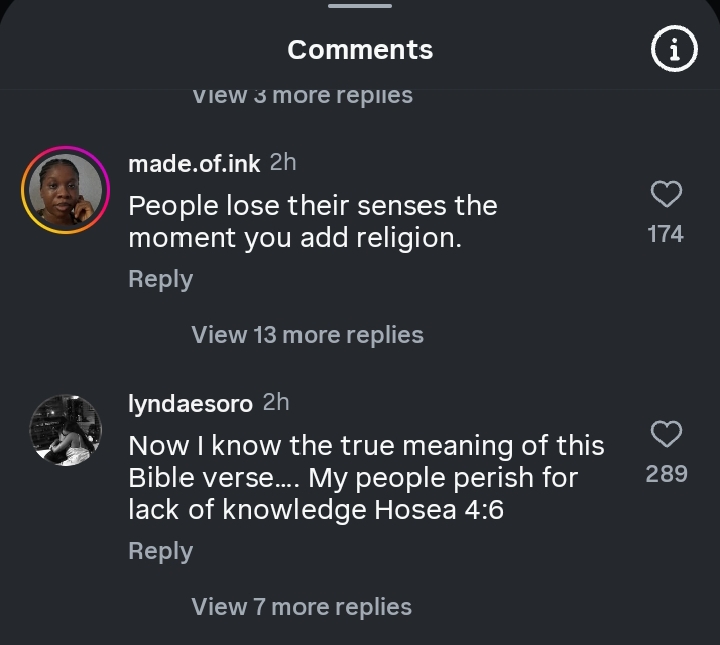
Task: Expand View 13 more replies
Action: tap(307, 335)
